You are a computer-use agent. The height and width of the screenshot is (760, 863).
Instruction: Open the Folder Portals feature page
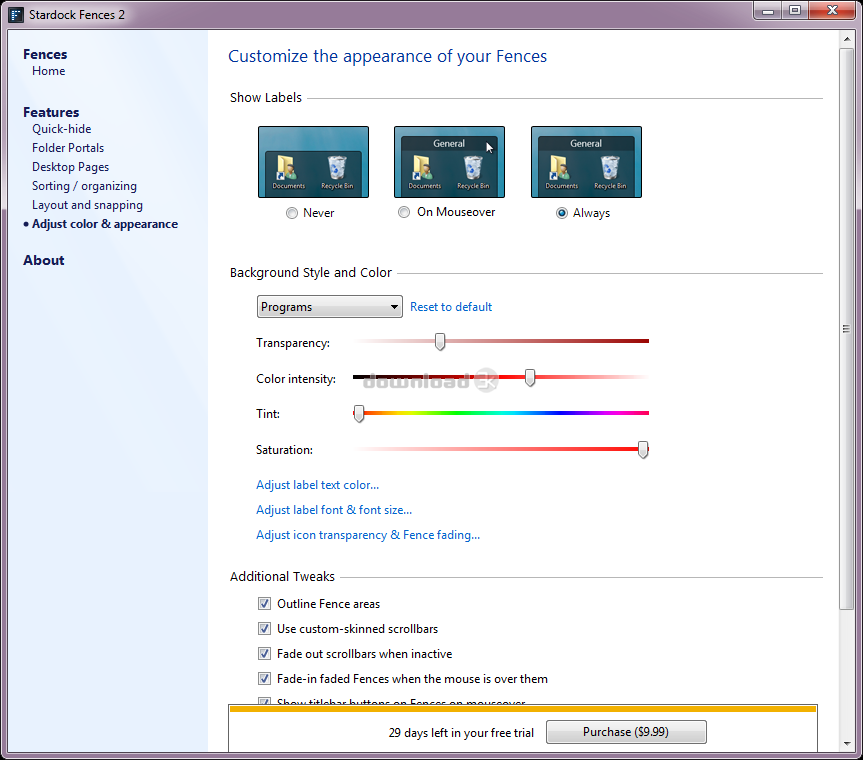68,148
